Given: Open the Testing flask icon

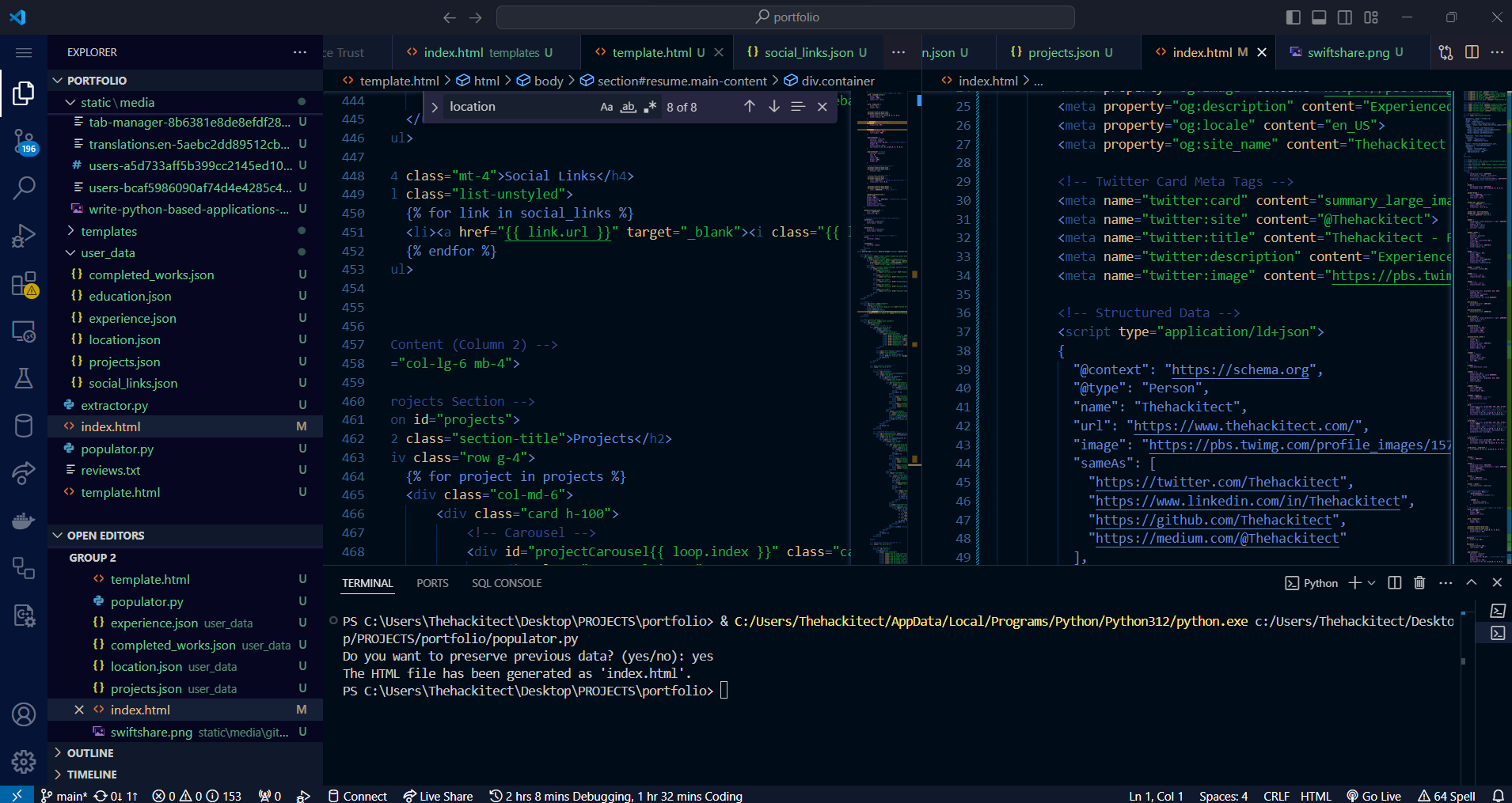Looking at the screenshot, I should 24,378.
